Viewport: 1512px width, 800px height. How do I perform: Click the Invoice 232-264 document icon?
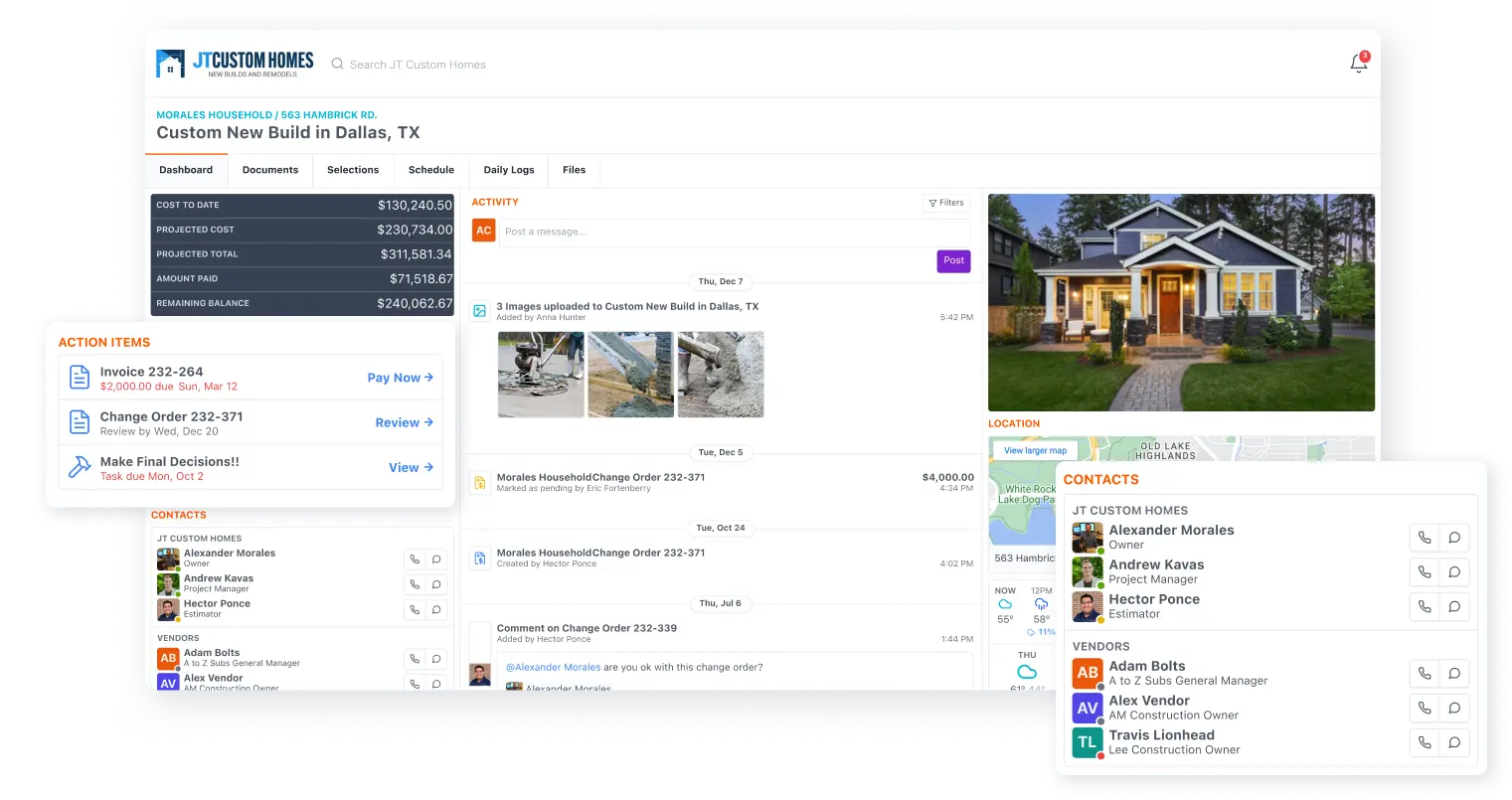point(80,378)
